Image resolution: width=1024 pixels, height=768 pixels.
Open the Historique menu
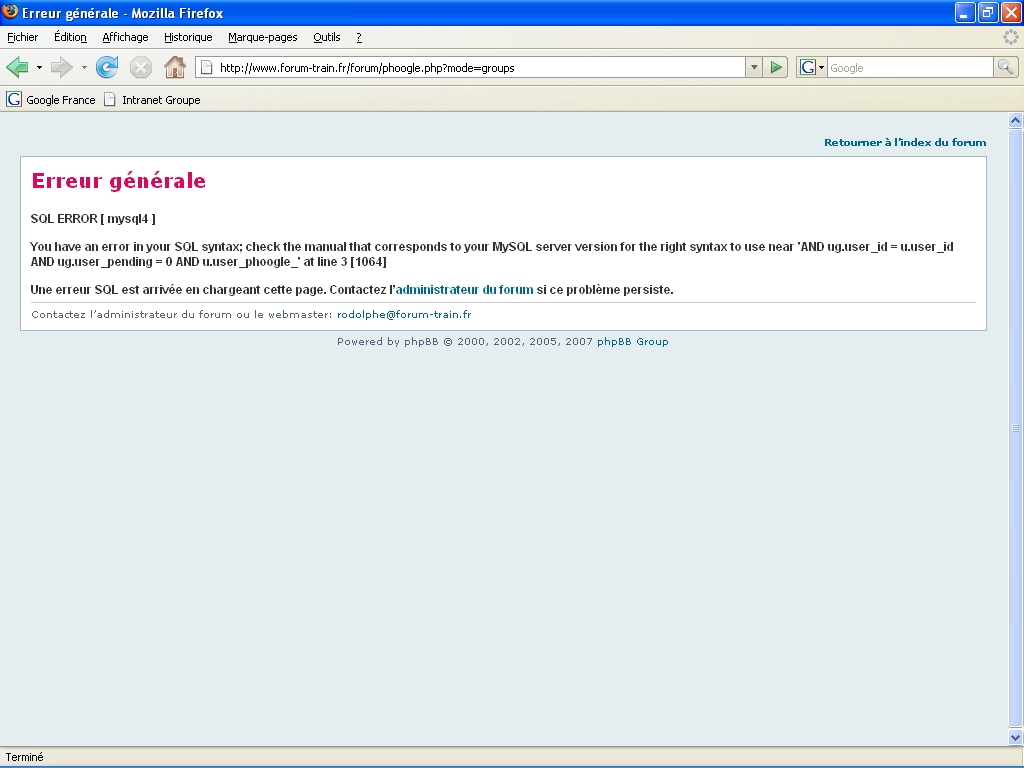click(188, 37)
